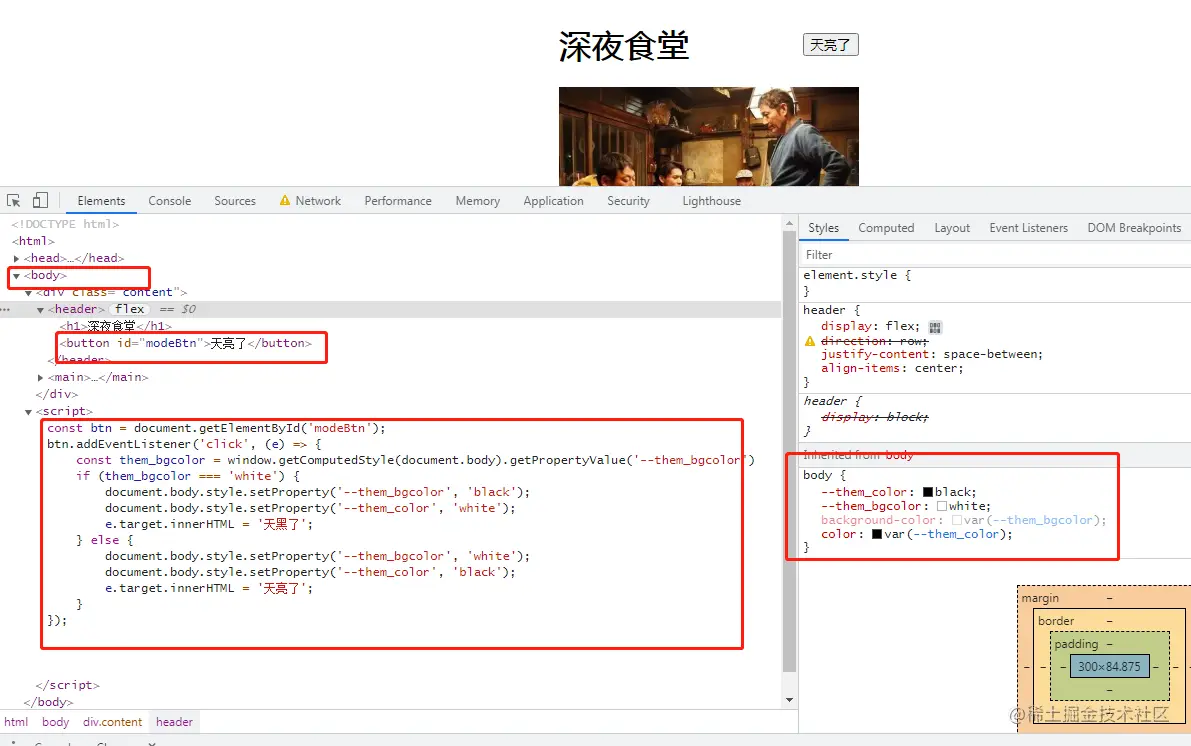The image size is (1191, 746).
Task: Select the Event Listeners sidebar tab
Action: (x=1028, y=228)
